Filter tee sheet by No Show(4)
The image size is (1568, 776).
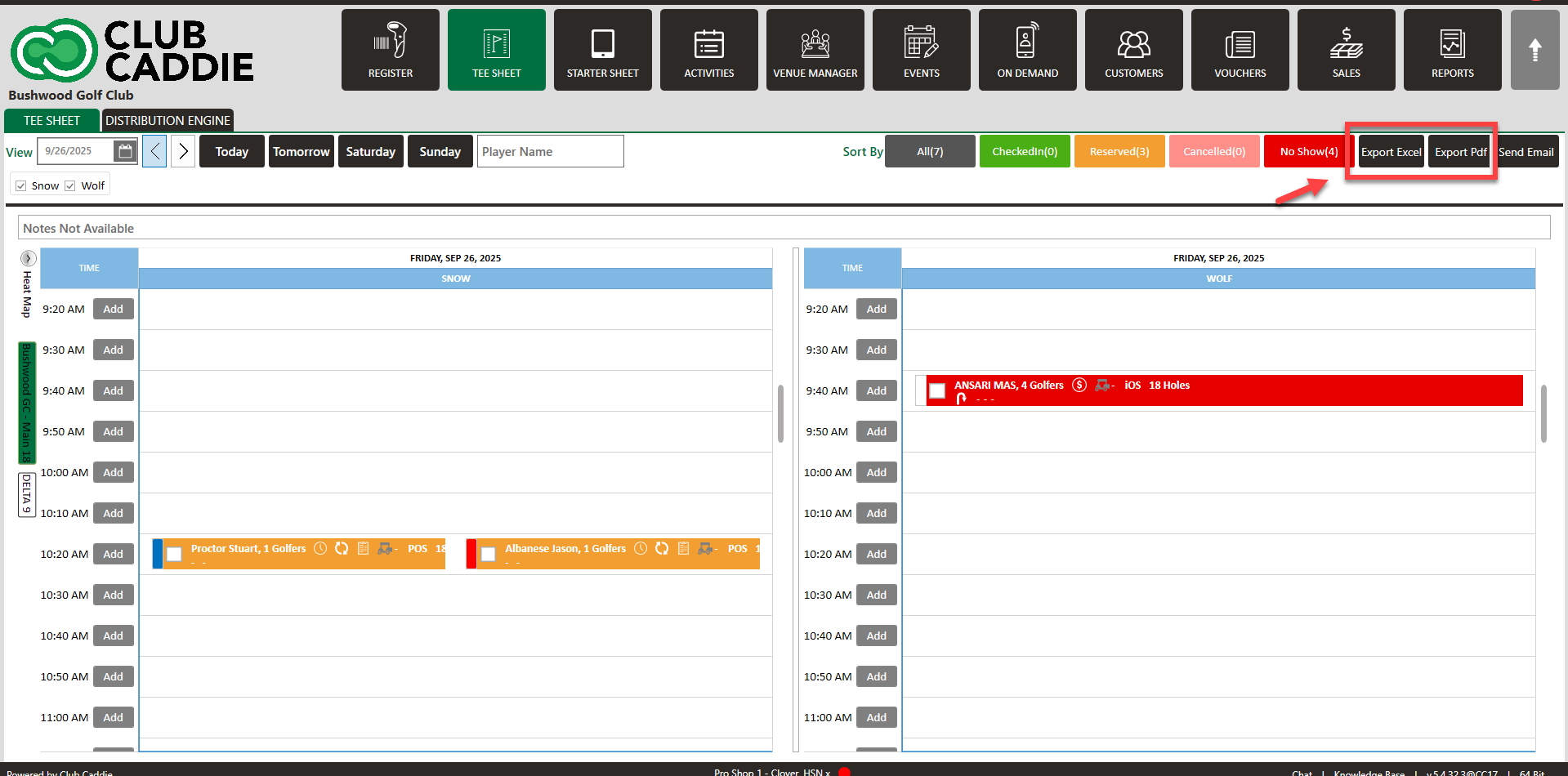pyautogui.click(x=1308, y=151)
